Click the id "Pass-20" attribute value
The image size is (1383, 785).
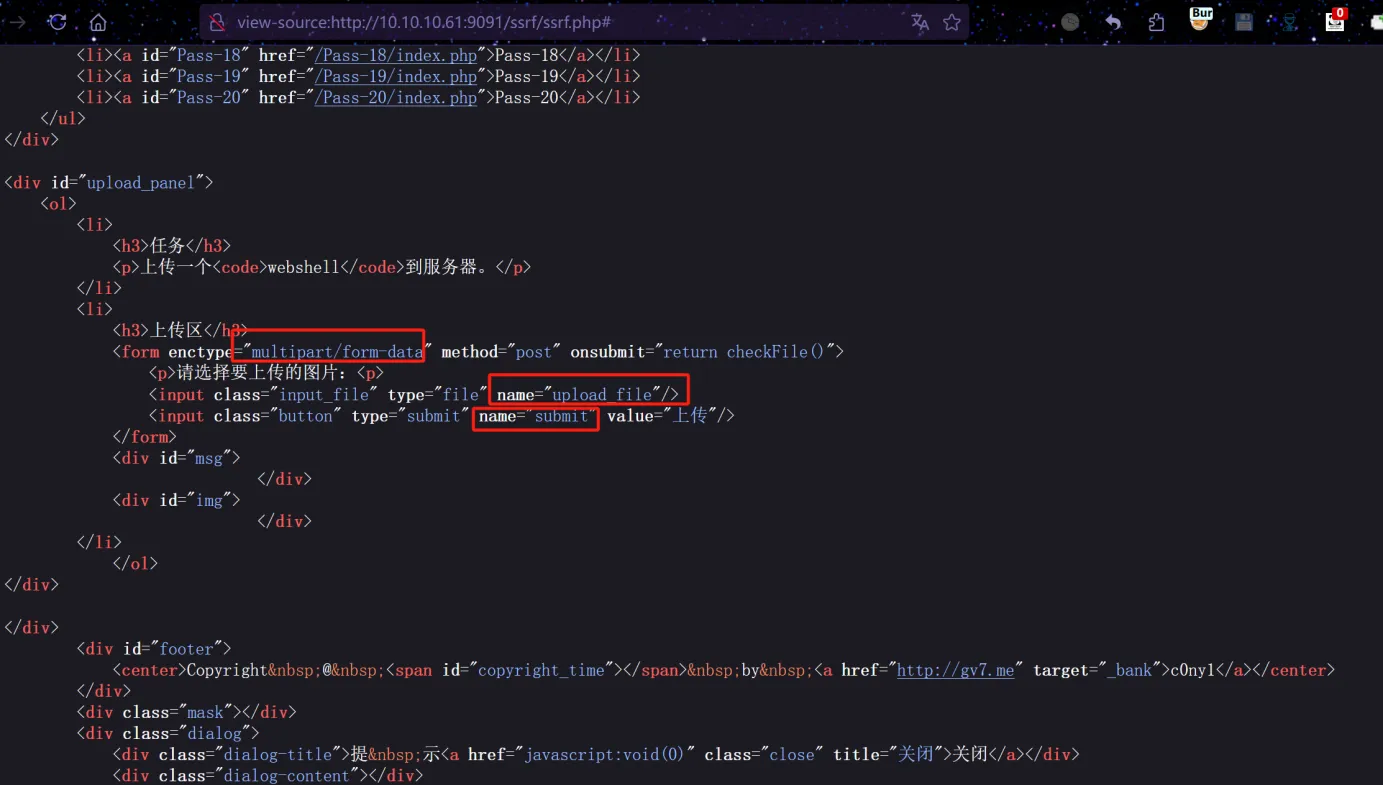[209, 97]
